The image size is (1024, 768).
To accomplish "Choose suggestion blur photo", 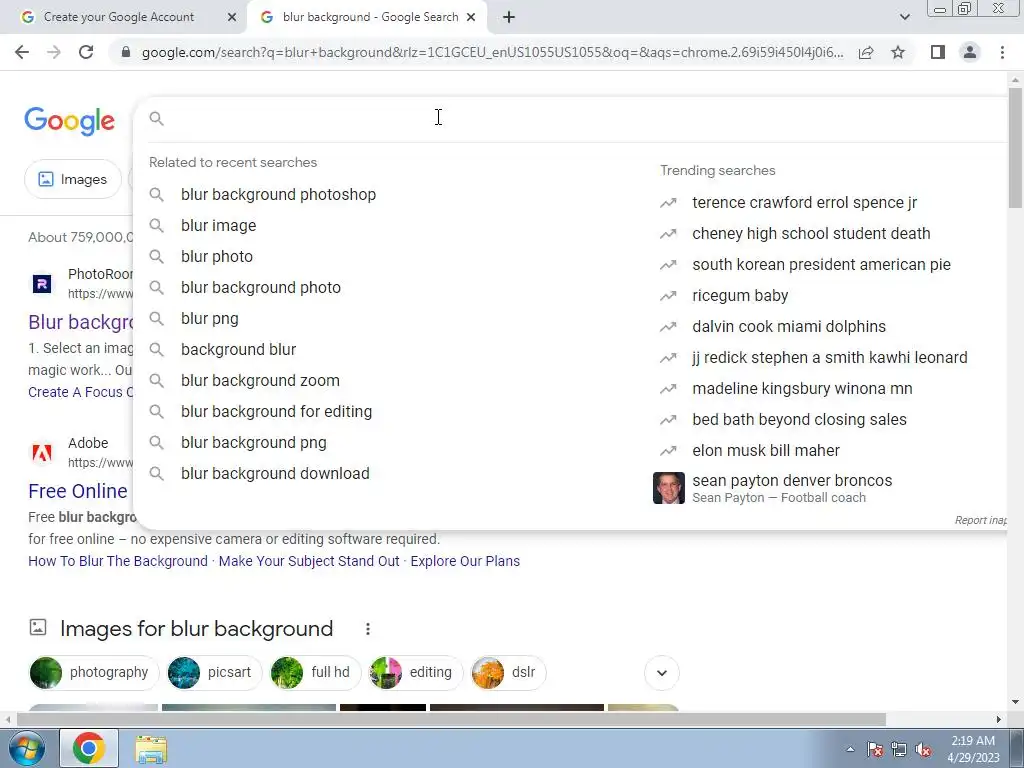I will click(x=217, y=257).
